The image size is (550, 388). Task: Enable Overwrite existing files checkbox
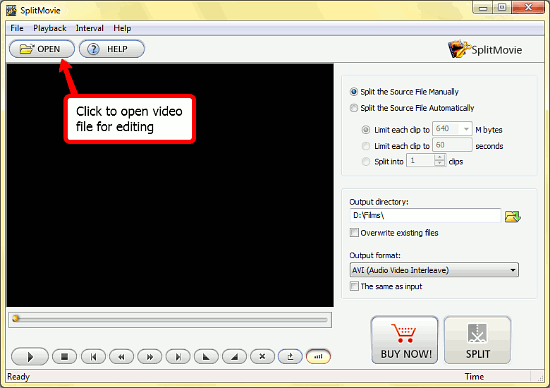click(354, 233)
